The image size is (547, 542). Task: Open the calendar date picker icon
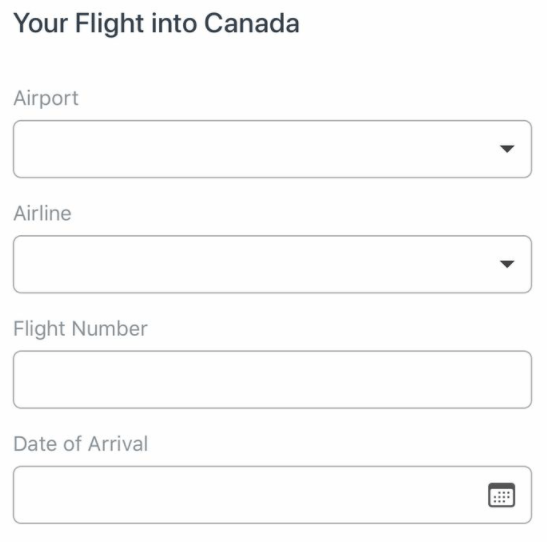[x=501, y=495]
